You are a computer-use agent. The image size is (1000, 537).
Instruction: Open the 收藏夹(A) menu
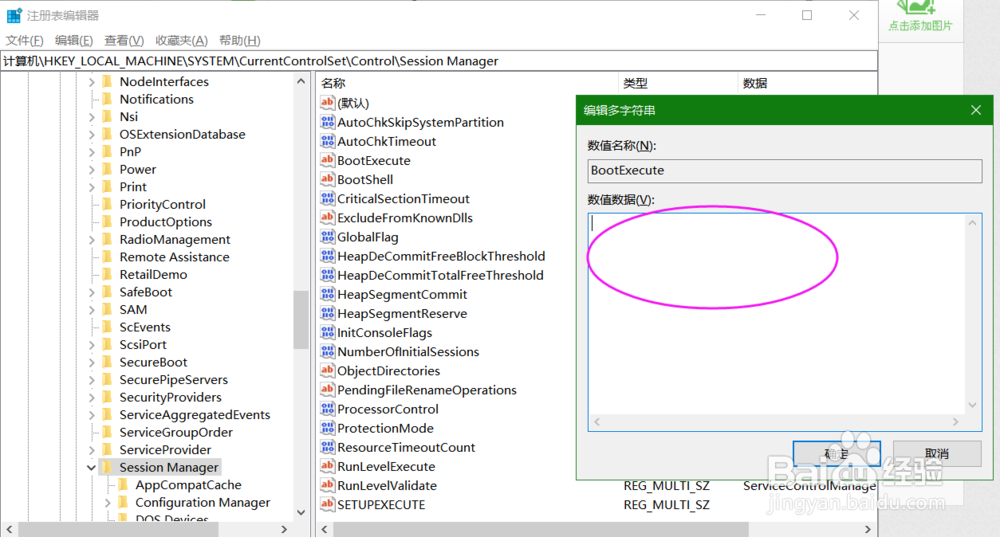pos(181,40)
